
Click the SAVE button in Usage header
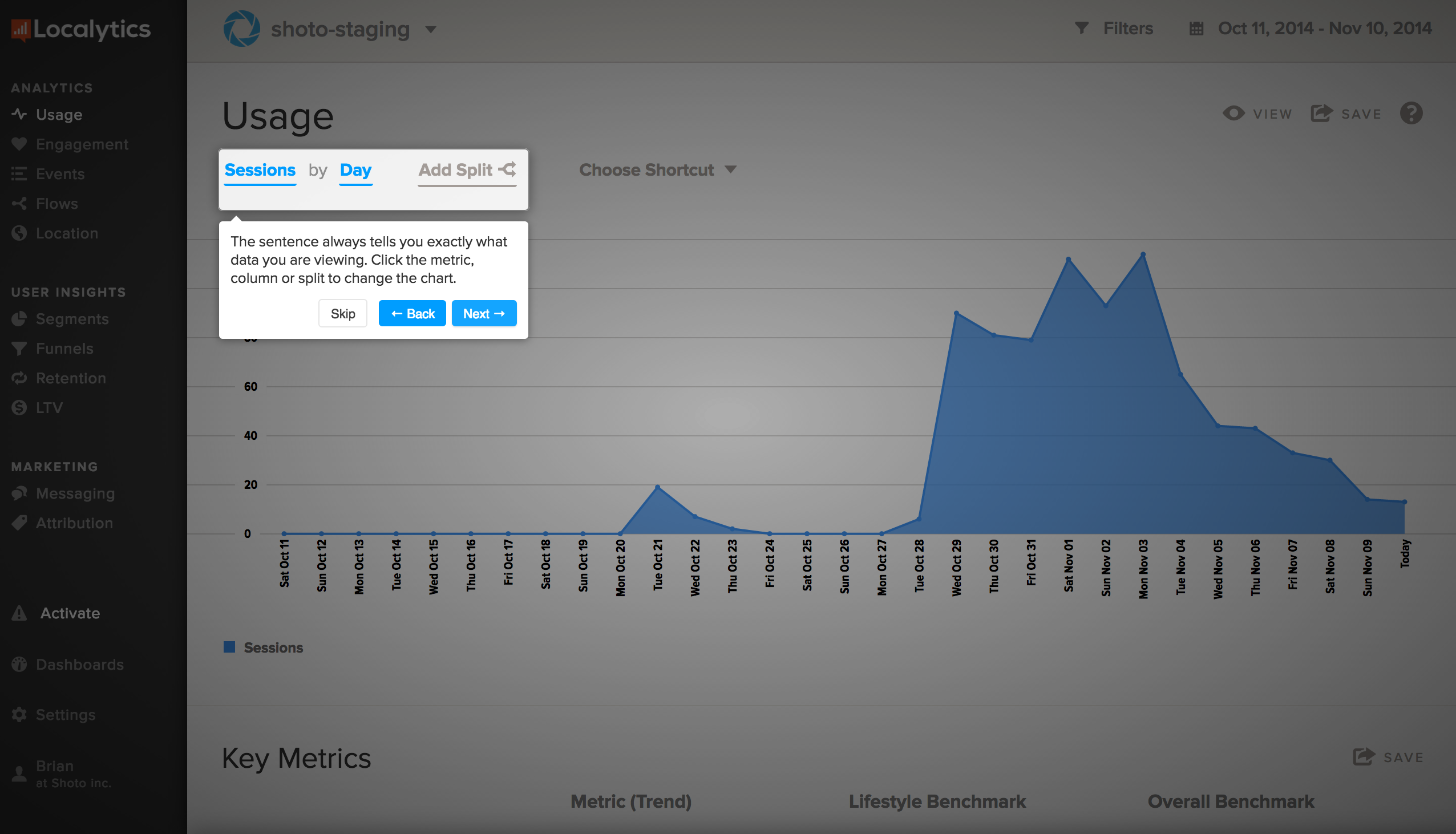[1350, 112]
